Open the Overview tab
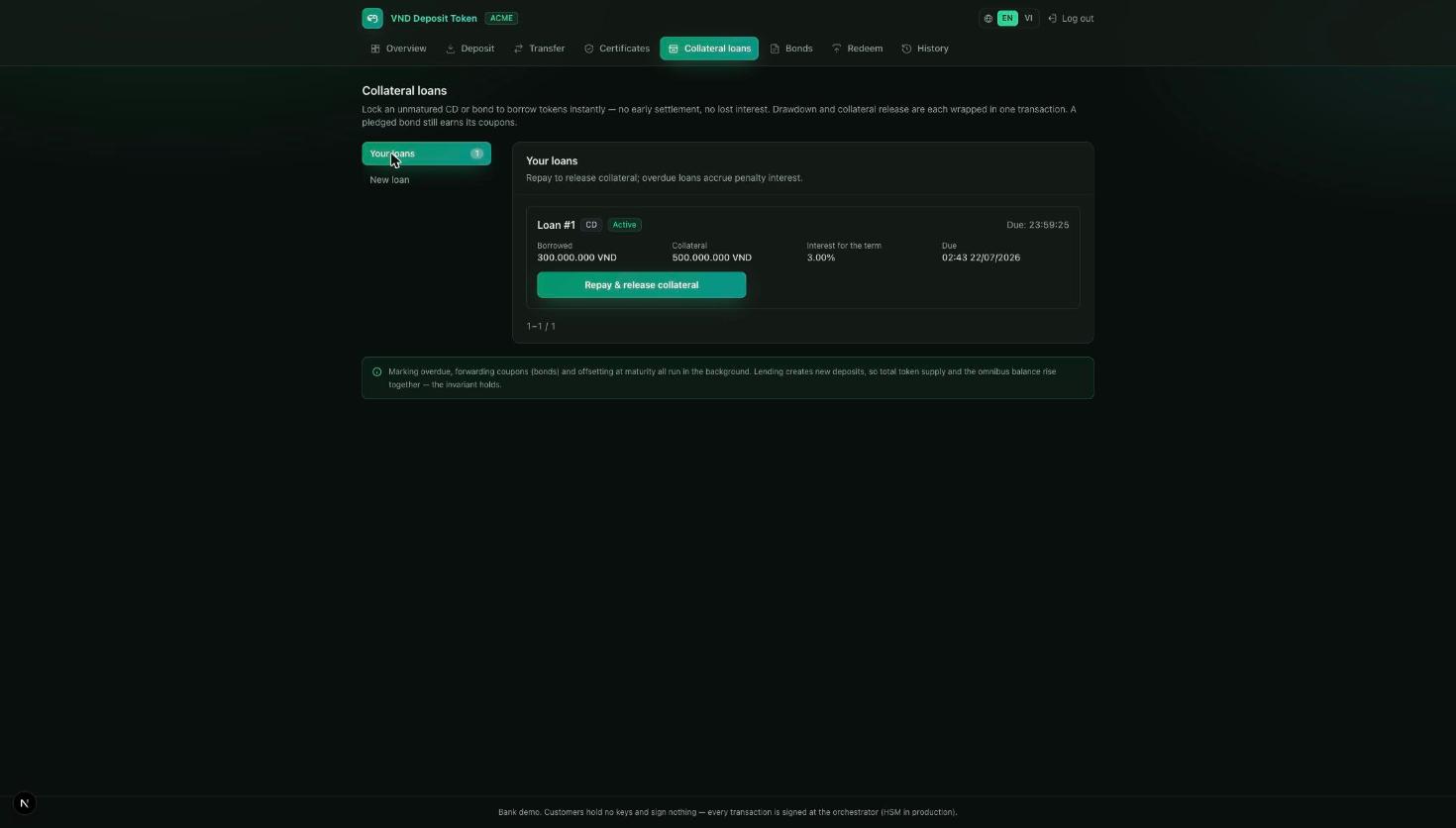Image resolution: width=1456 pixels, height=828 pixels. pos(398,49)
